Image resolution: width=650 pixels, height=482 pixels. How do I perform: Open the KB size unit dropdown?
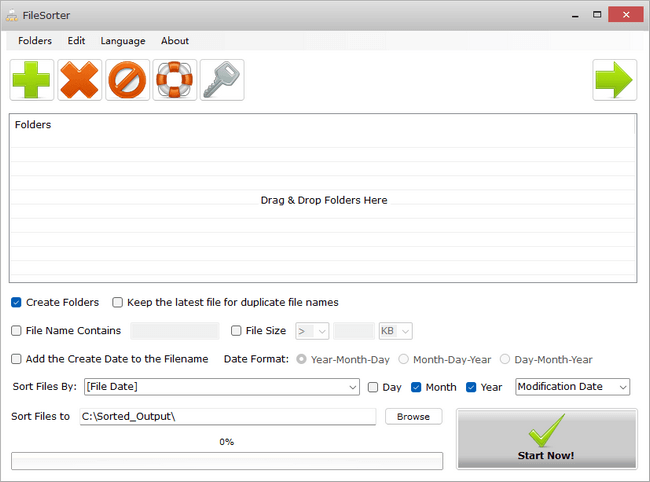pyautogui.click(x=395, y=331)
